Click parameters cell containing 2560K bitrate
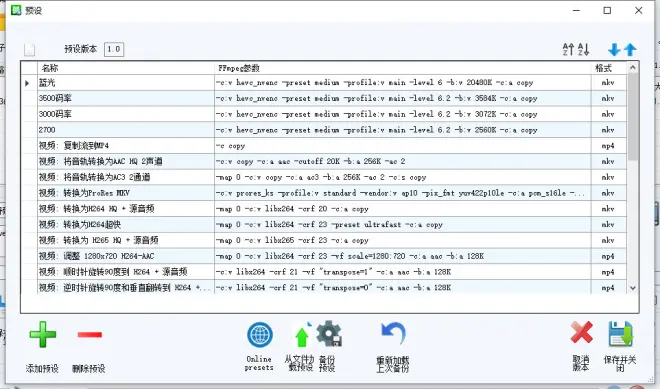The height and width of the screenshot is (389, 660). tap(402, 130)
